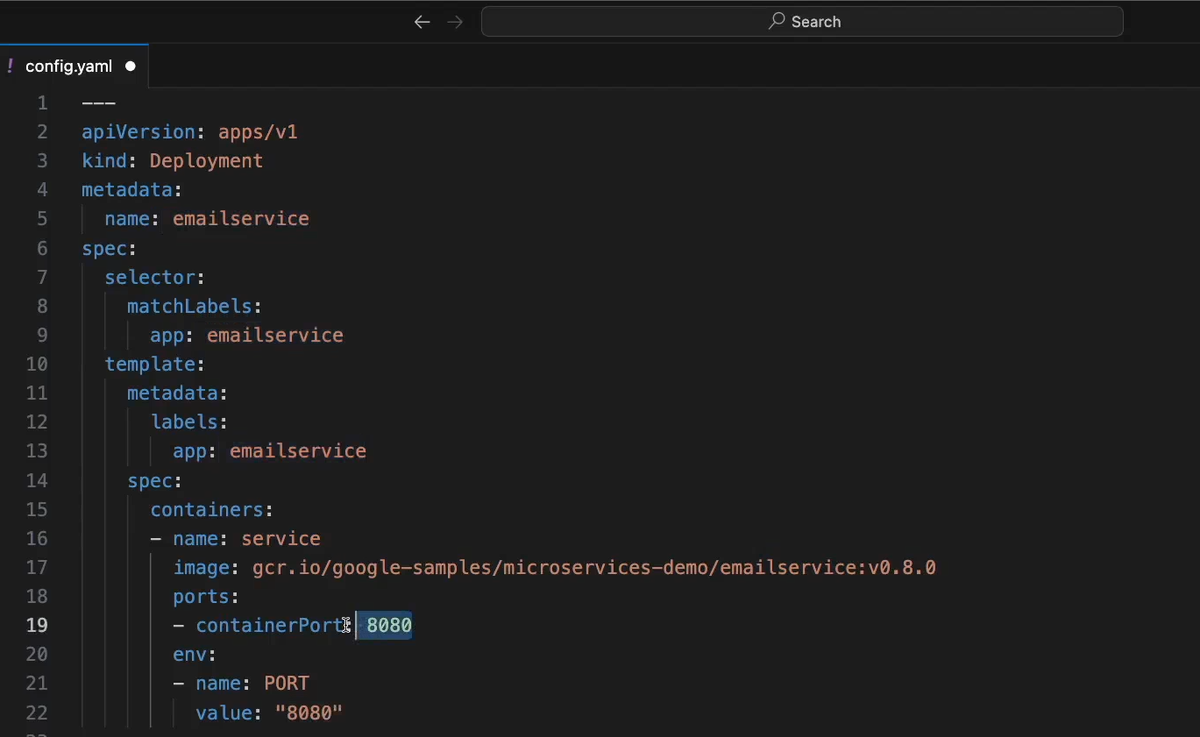Click the YAML file icon on config.yaml tab
Screen dimensions: 1200x737
pos(11,66)
